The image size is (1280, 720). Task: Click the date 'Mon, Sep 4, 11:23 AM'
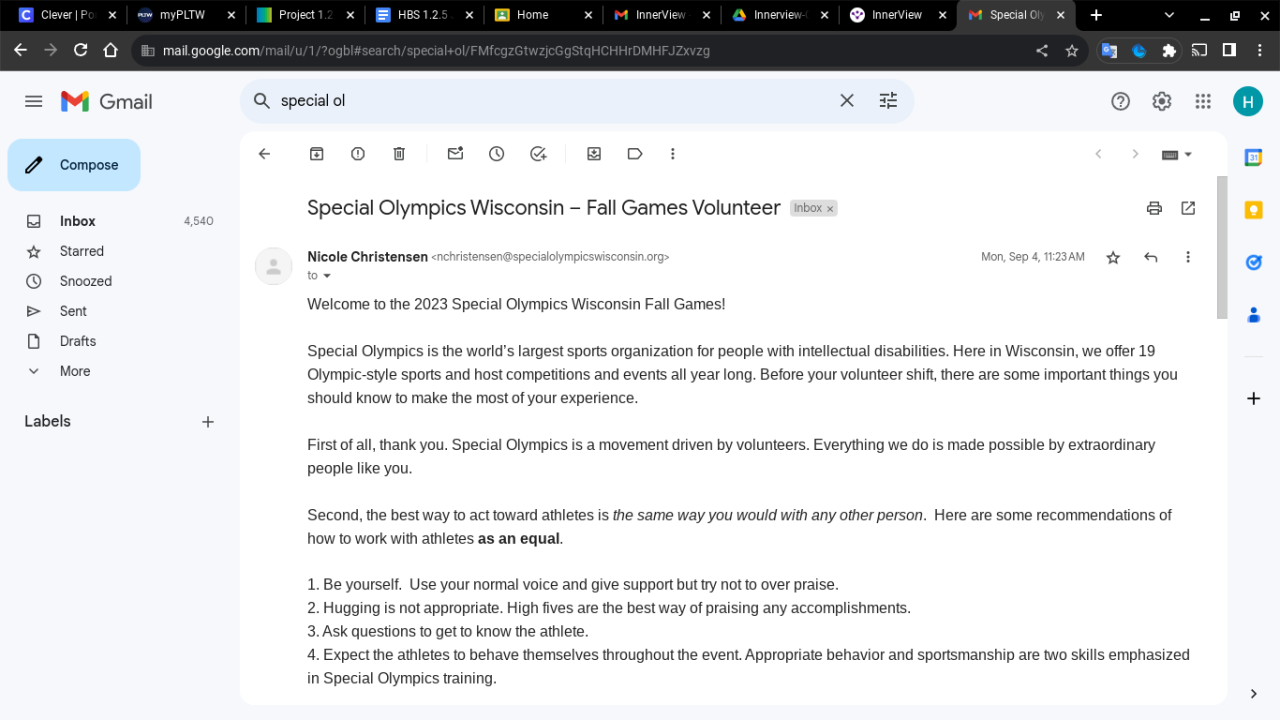tap(1033, 257)
